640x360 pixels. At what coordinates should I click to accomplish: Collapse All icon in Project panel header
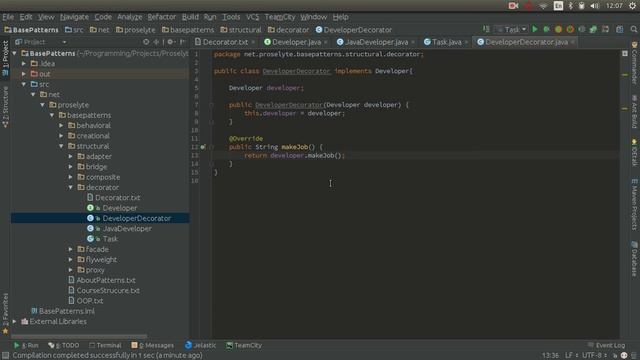coord(156,42)
